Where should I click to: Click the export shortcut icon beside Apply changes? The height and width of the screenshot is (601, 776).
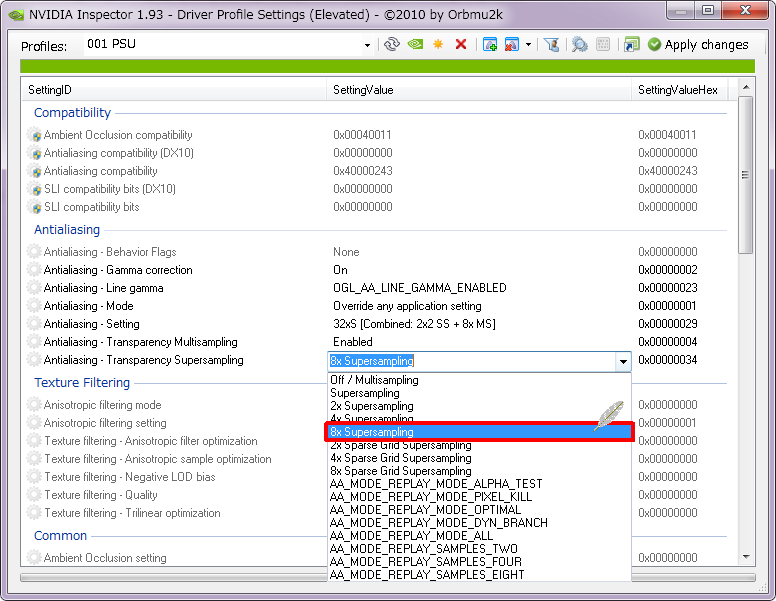click(x=631, y=45)
